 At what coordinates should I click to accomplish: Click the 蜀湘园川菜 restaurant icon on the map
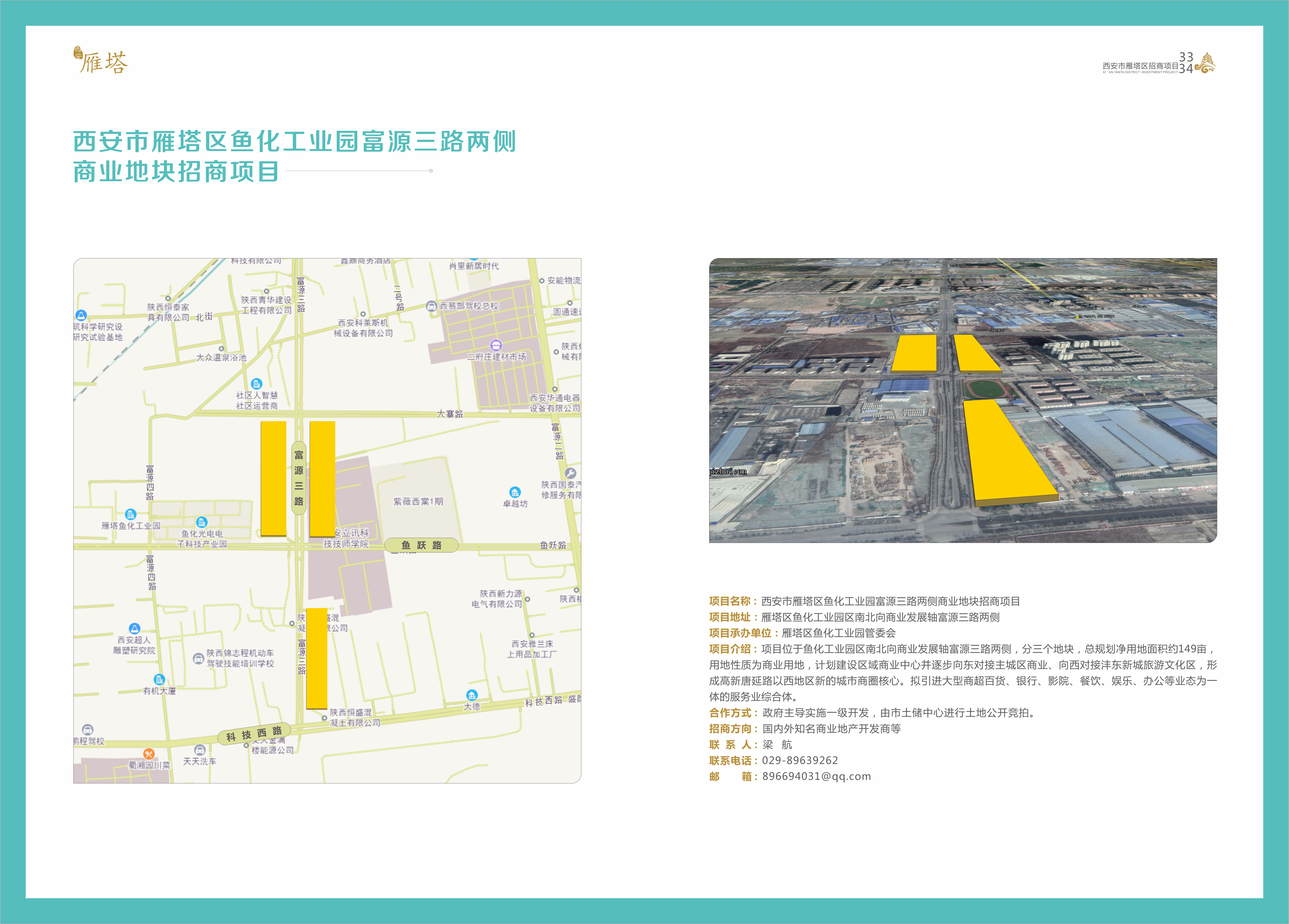pyautogui.click(x=149, y=754)
